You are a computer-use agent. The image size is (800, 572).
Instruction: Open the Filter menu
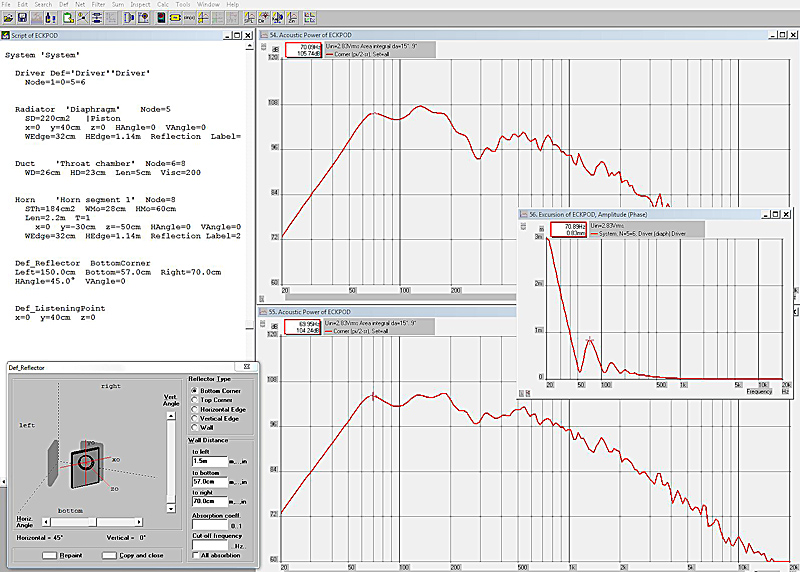click(98, 5)
